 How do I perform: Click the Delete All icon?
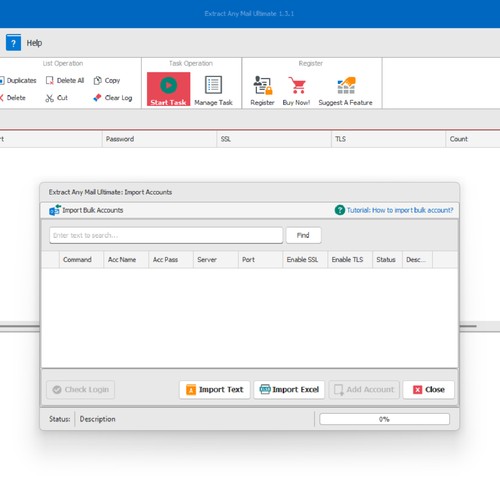(50, 81)
